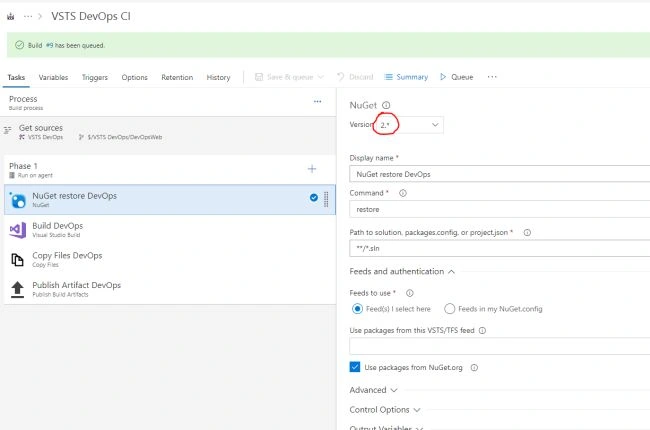Switch to the Triggers tab

[x=95, y=78]
